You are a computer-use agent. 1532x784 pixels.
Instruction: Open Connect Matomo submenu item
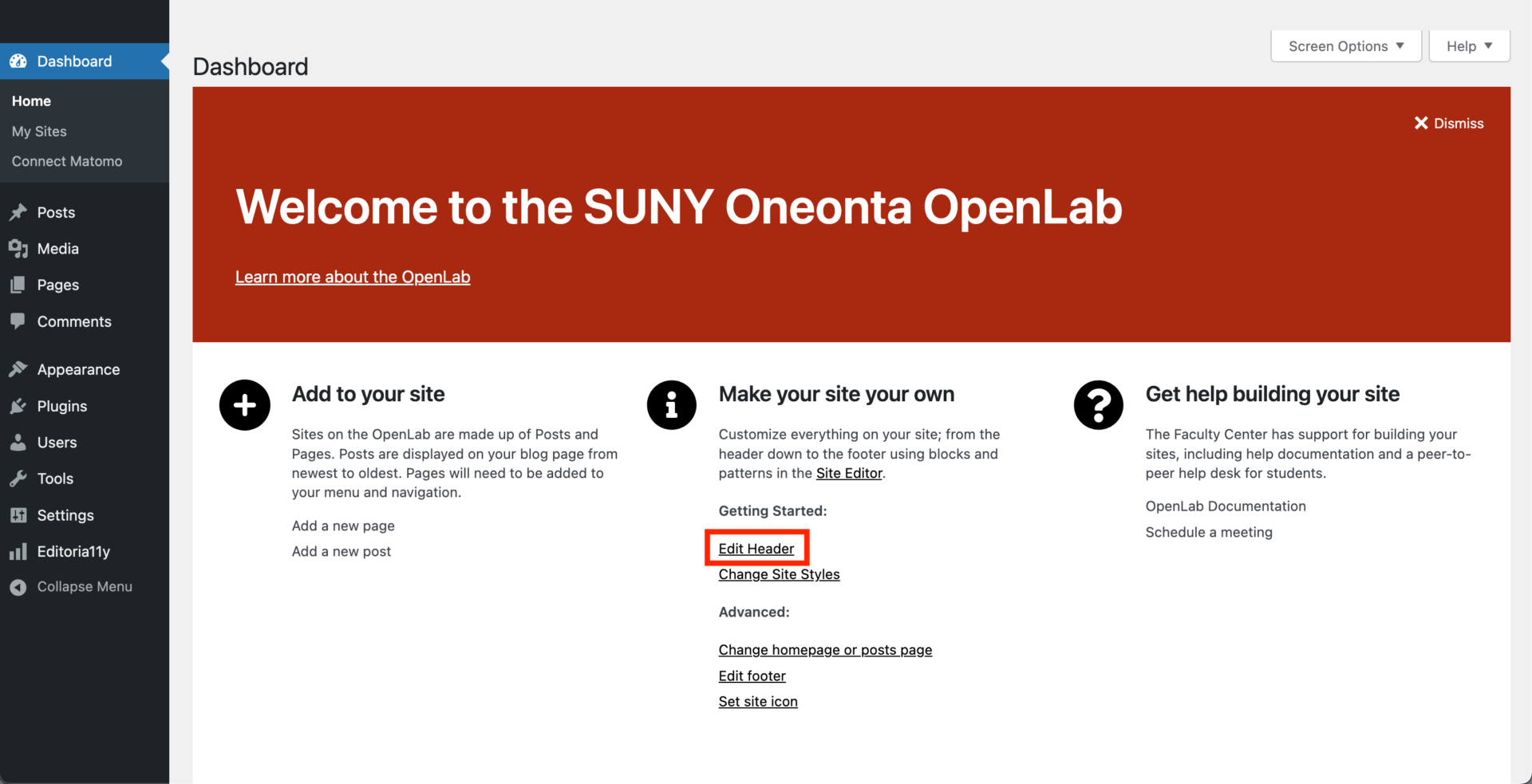67,161
